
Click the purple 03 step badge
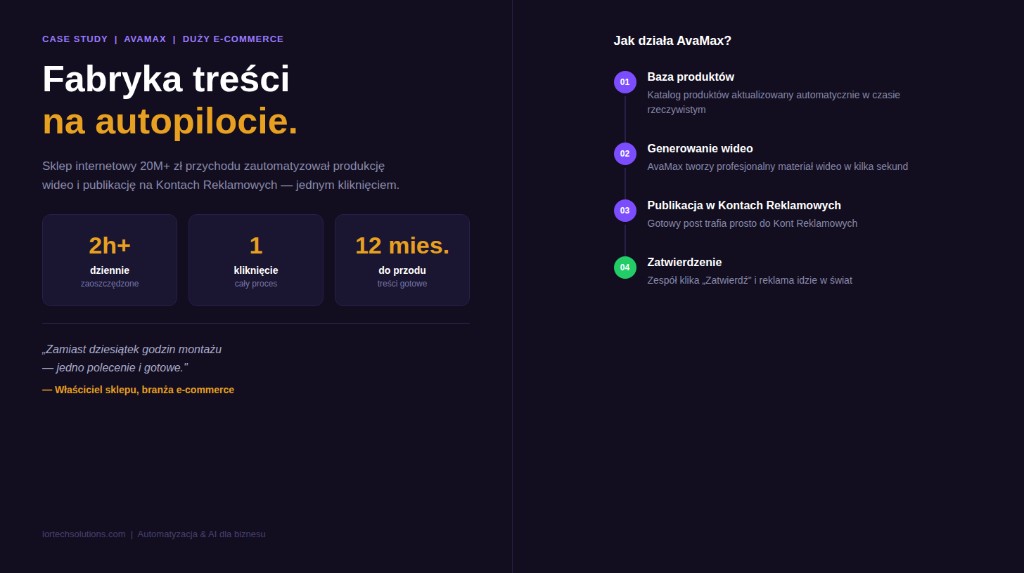(x=625, y=210)
